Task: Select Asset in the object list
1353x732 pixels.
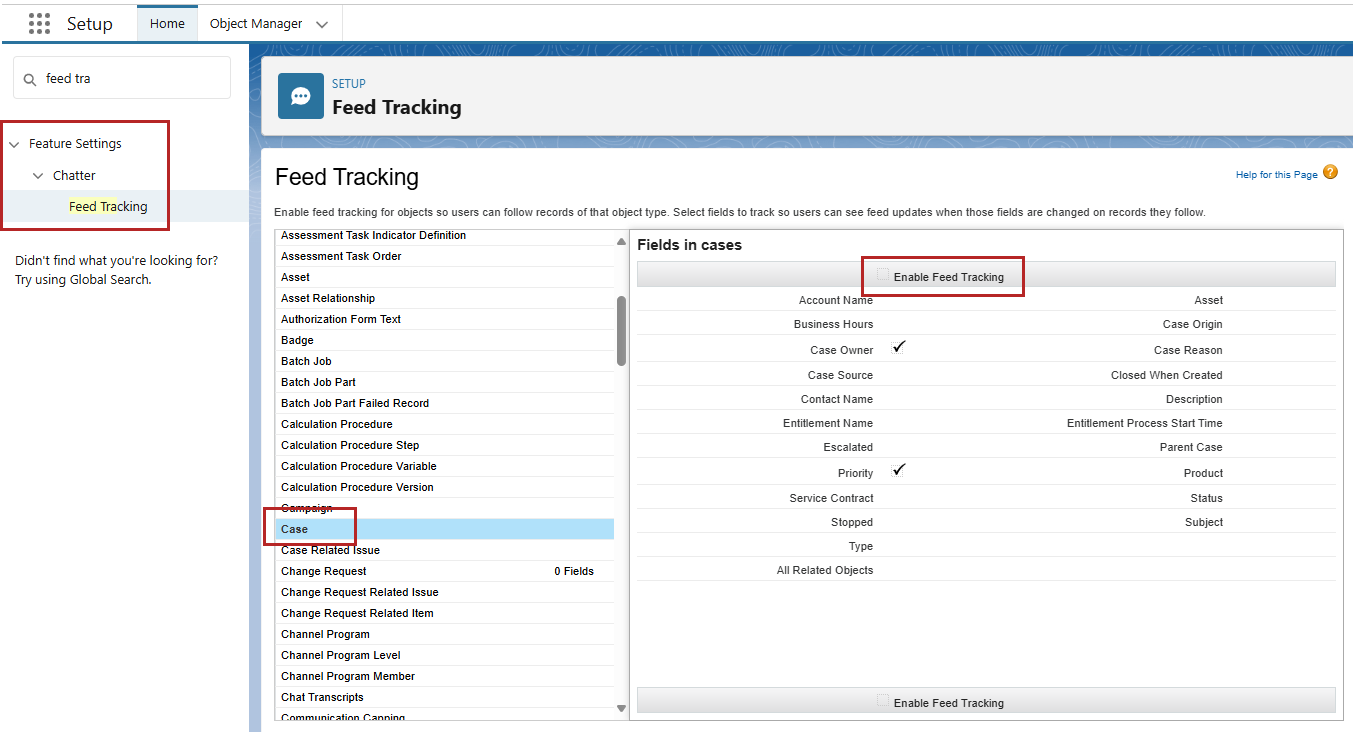Action: tap(445, 277)
